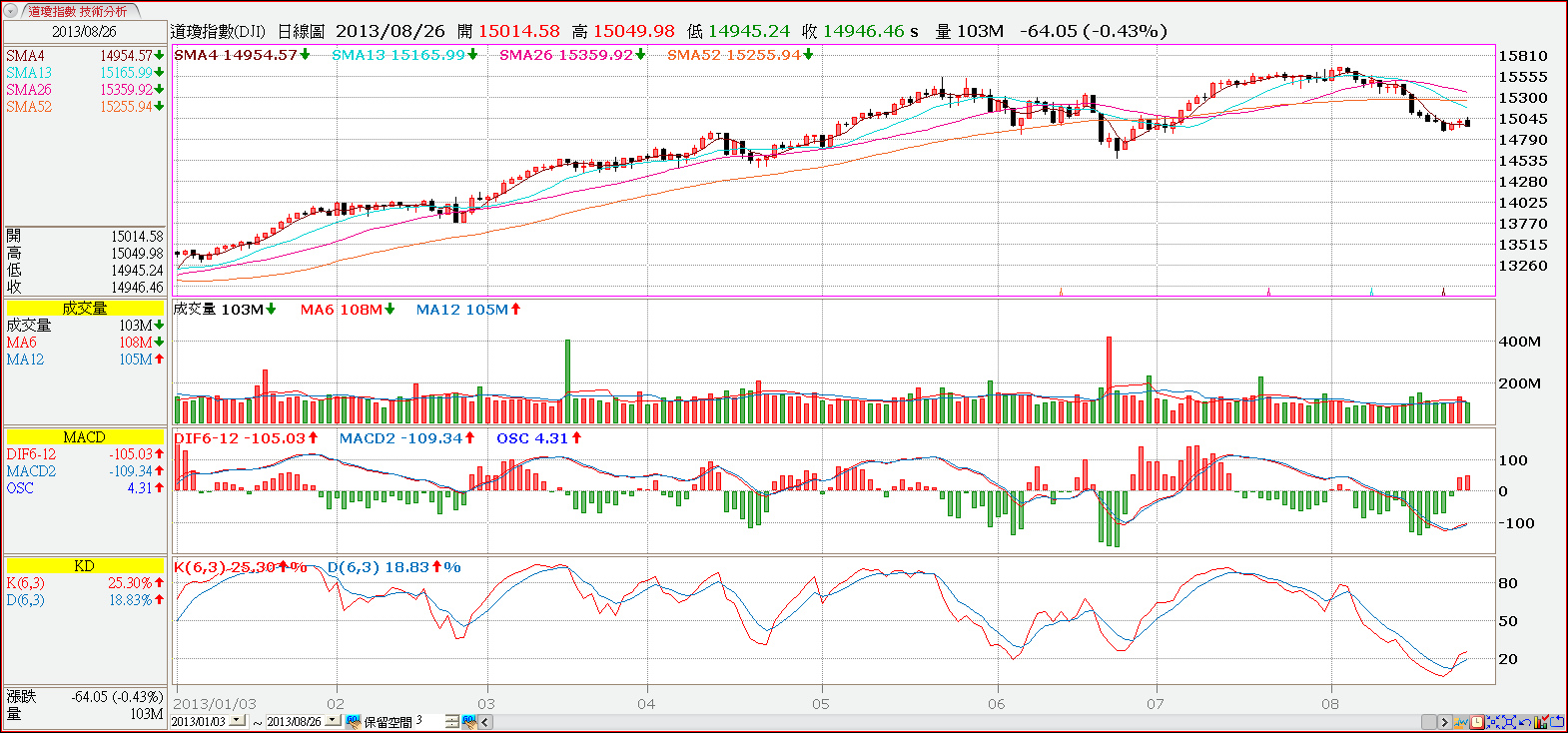
Task: Click the yellow 成交量 panel header
Action: coord(84,308)
